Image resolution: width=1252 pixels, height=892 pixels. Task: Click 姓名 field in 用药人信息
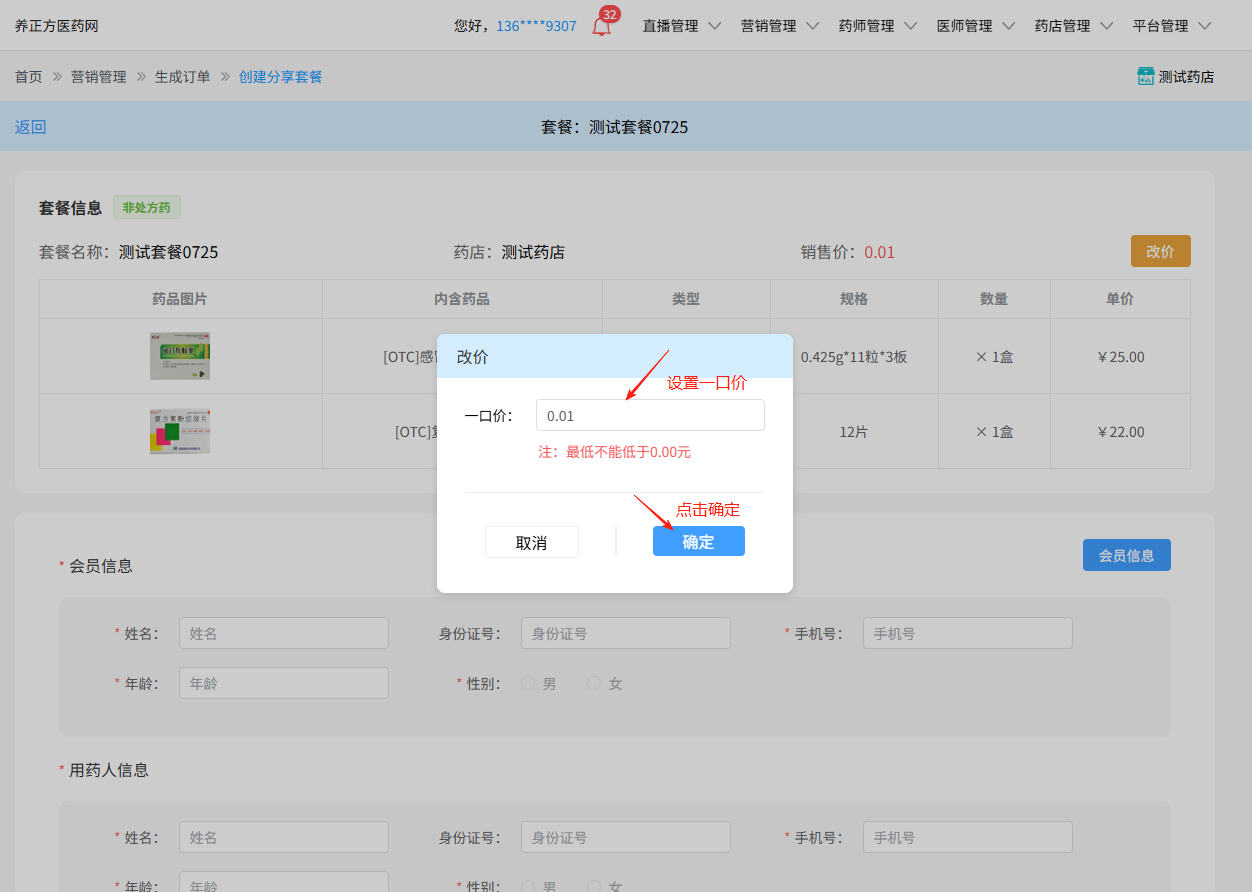[284, 837]
